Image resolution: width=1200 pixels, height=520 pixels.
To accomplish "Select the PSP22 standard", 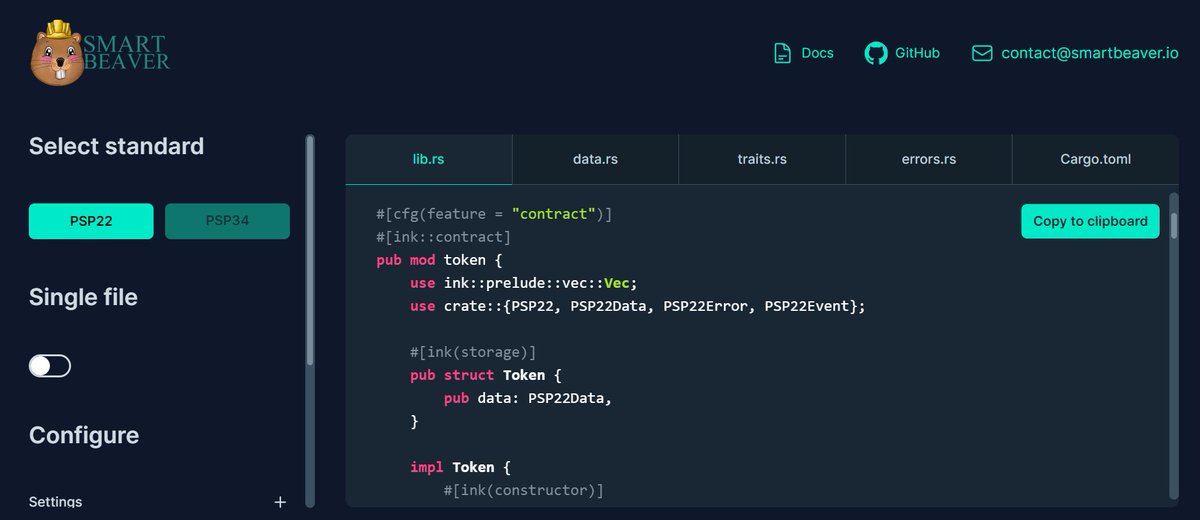I will pyautogui.click(x=91, y=221).
